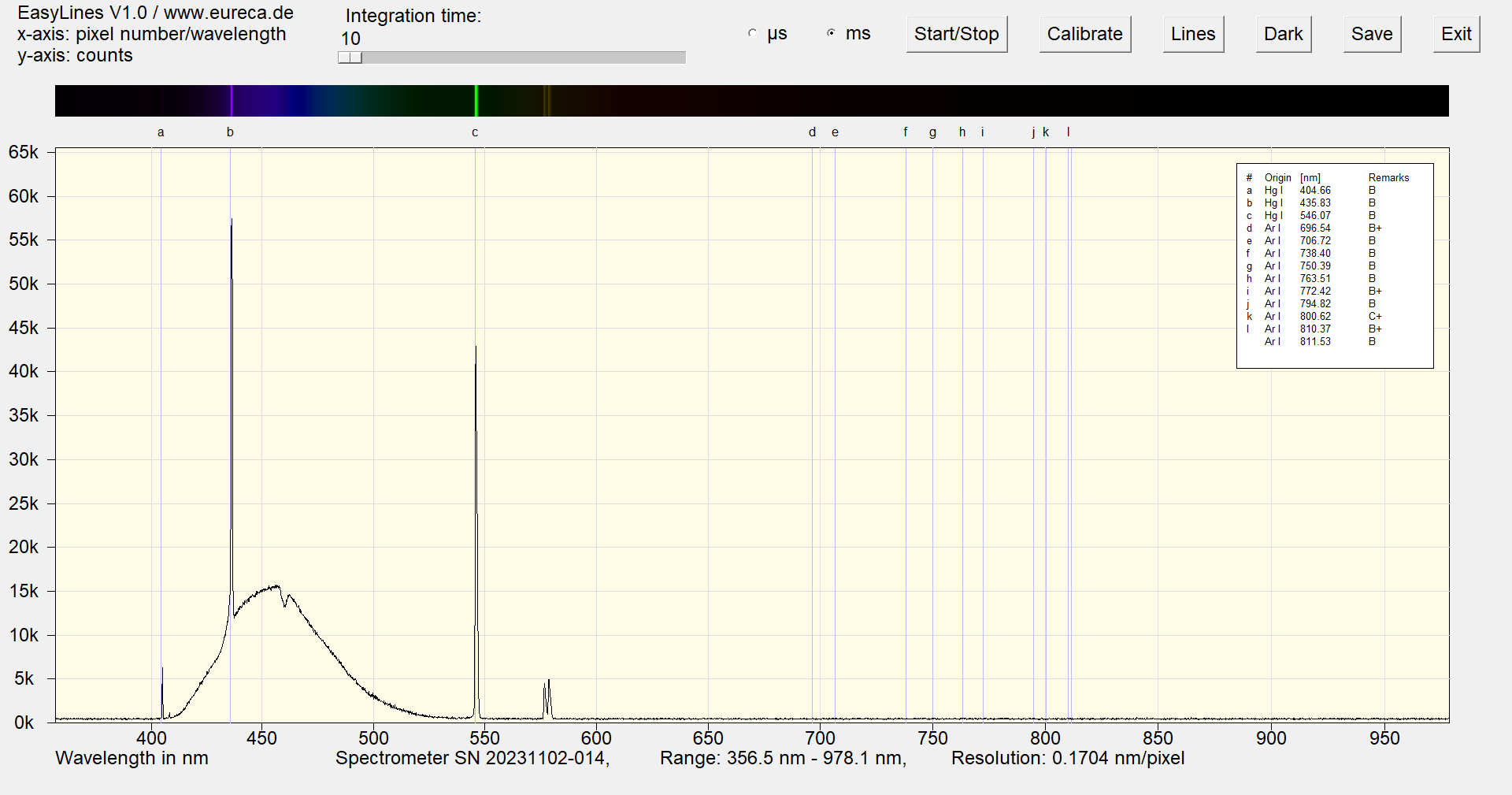Click the 772.42 wavelength entry
The width and height of the screenshot is (1512, 795).
tap(1315, 292)
